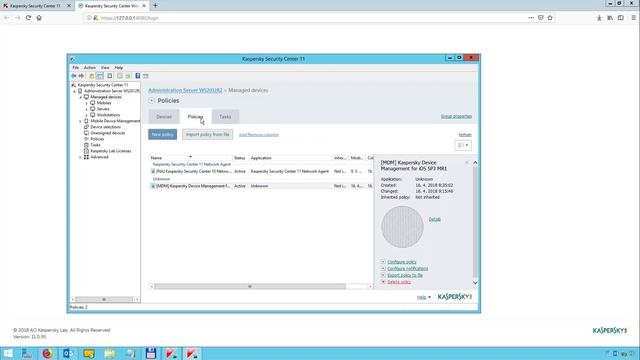Switch to the Tasks tab
Viewport: 640px width, 360px height.
pyautogui.click(x=225, y=117)
